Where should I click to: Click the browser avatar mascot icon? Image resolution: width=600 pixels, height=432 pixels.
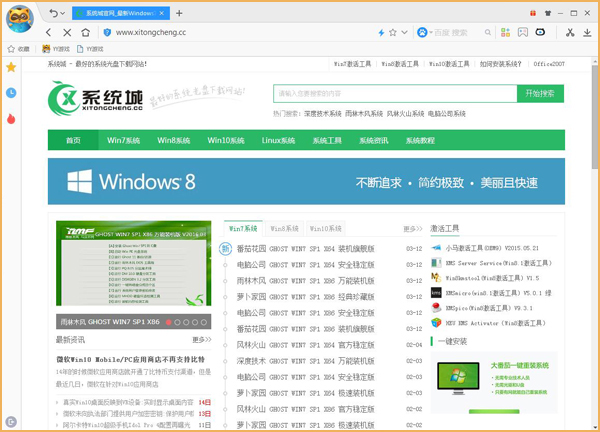pyautogui.click(x=20, y=18)
